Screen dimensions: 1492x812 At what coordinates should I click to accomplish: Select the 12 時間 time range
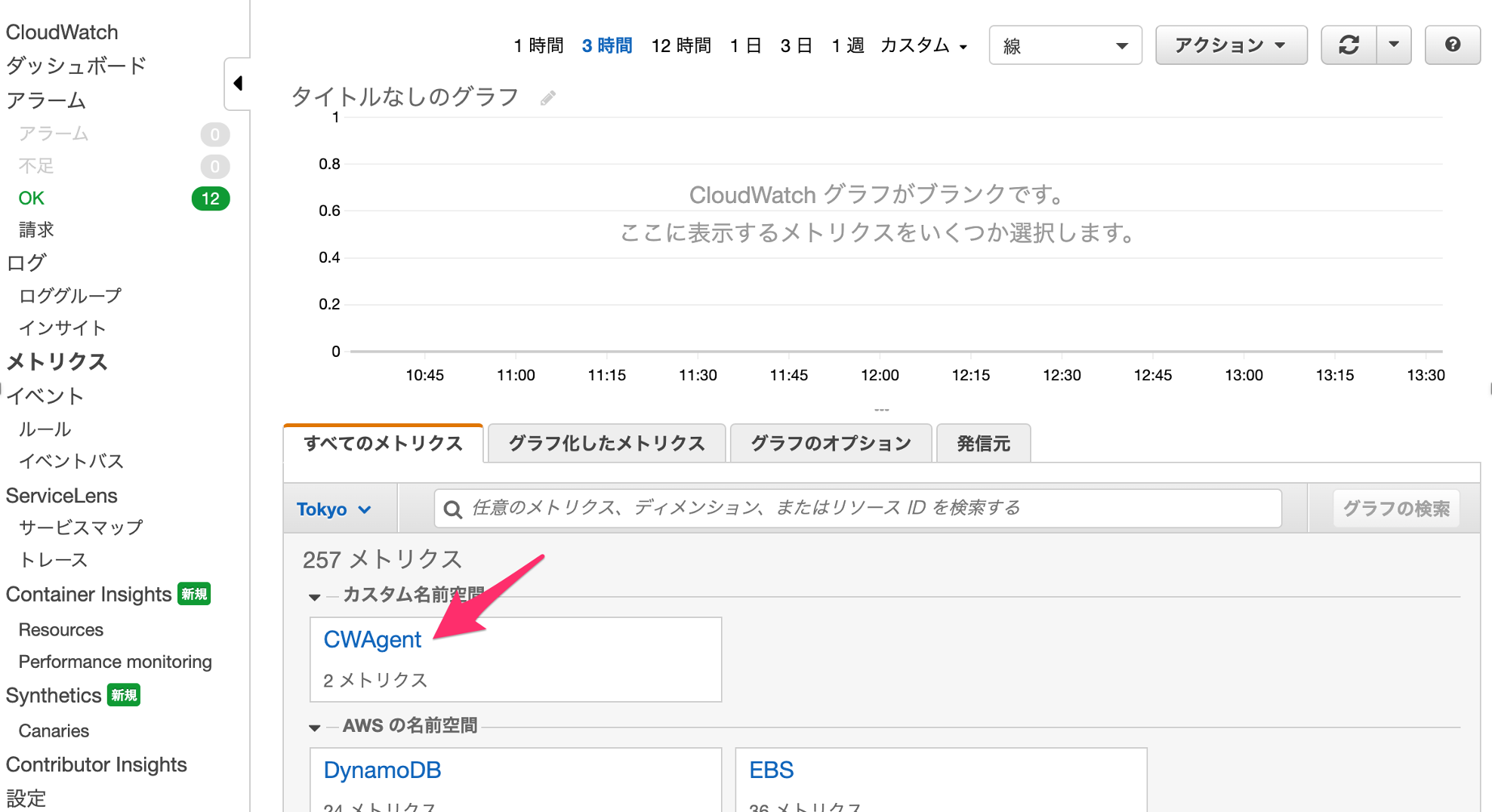click(x=681, y=46)
